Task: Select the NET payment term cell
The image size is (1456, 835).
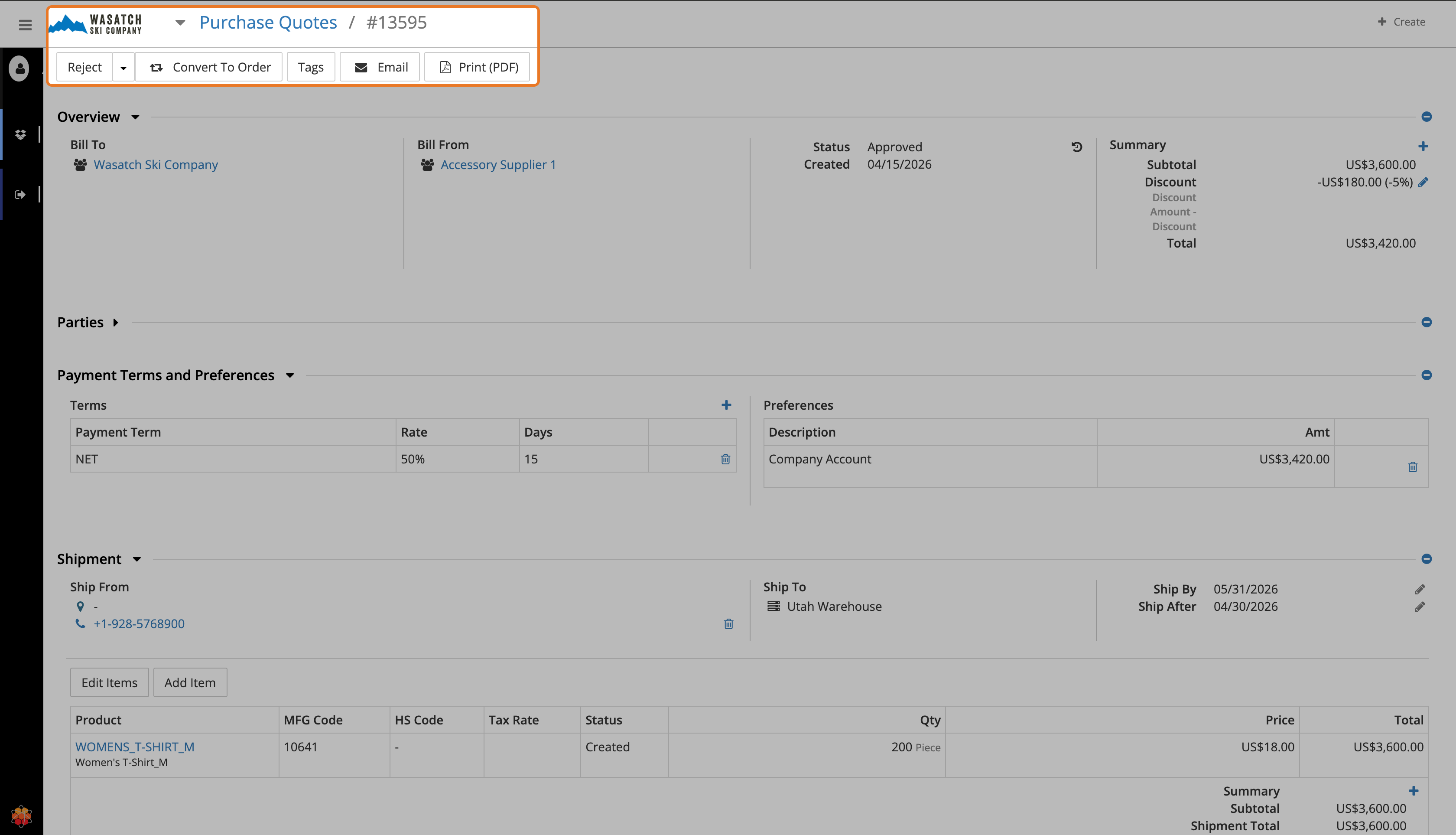Action: click(233, 459)
